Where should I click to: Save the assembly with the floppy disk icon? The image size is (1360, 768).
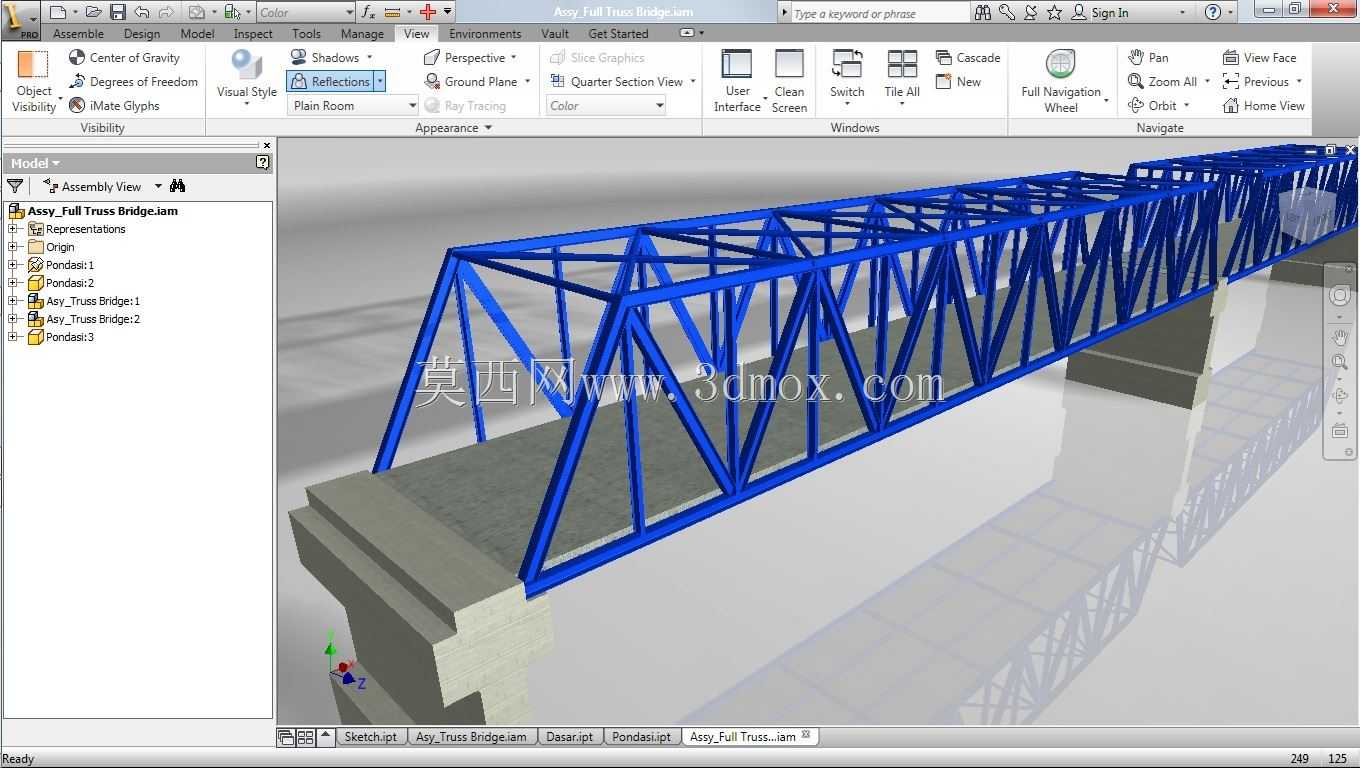point(118,12)
